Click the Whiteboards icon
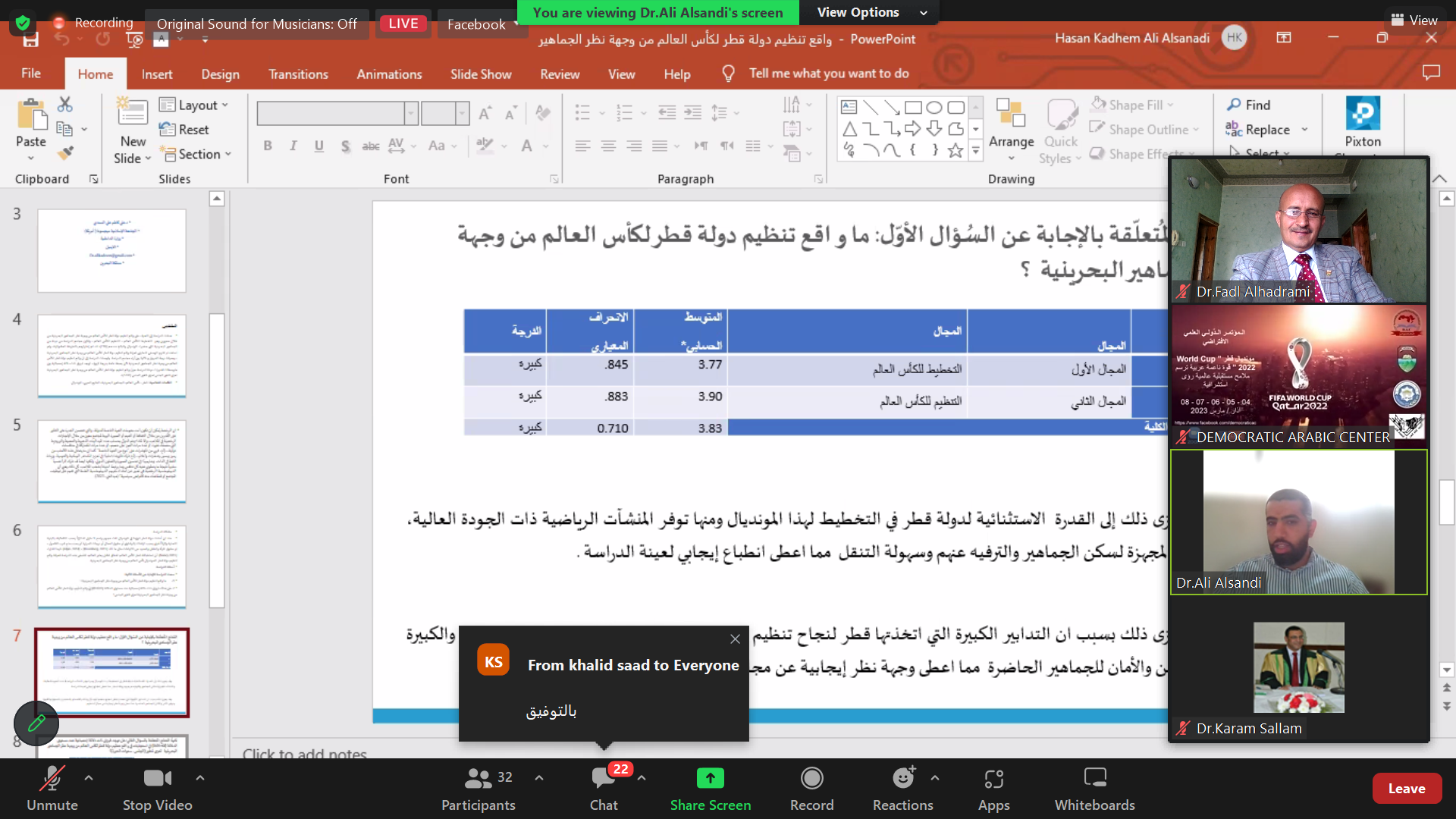 click(1094, 778)
